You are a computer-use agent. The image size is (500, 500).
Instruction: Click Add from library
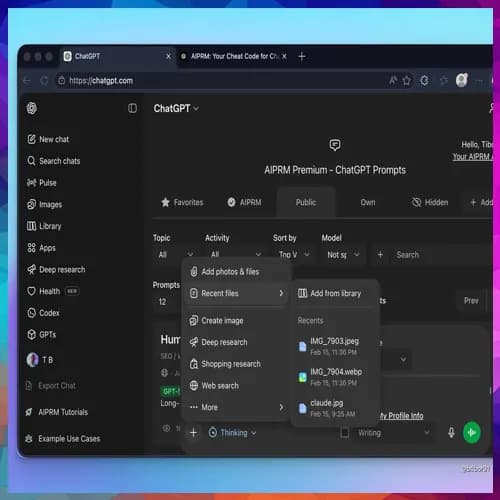click(x=335, y=293)
